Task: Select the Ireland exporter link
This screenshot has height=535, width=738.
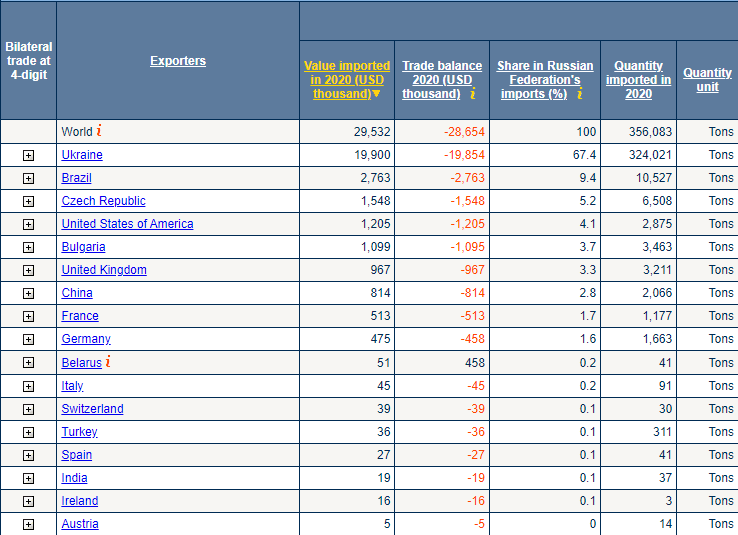Action: 80,501
